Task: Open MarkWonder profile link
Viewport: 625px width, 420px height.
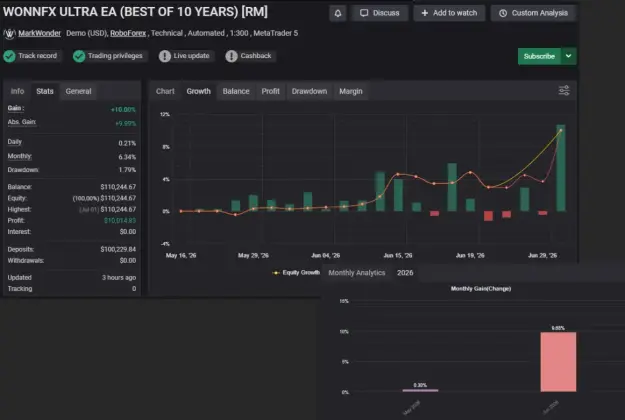Action: (39, 33)
